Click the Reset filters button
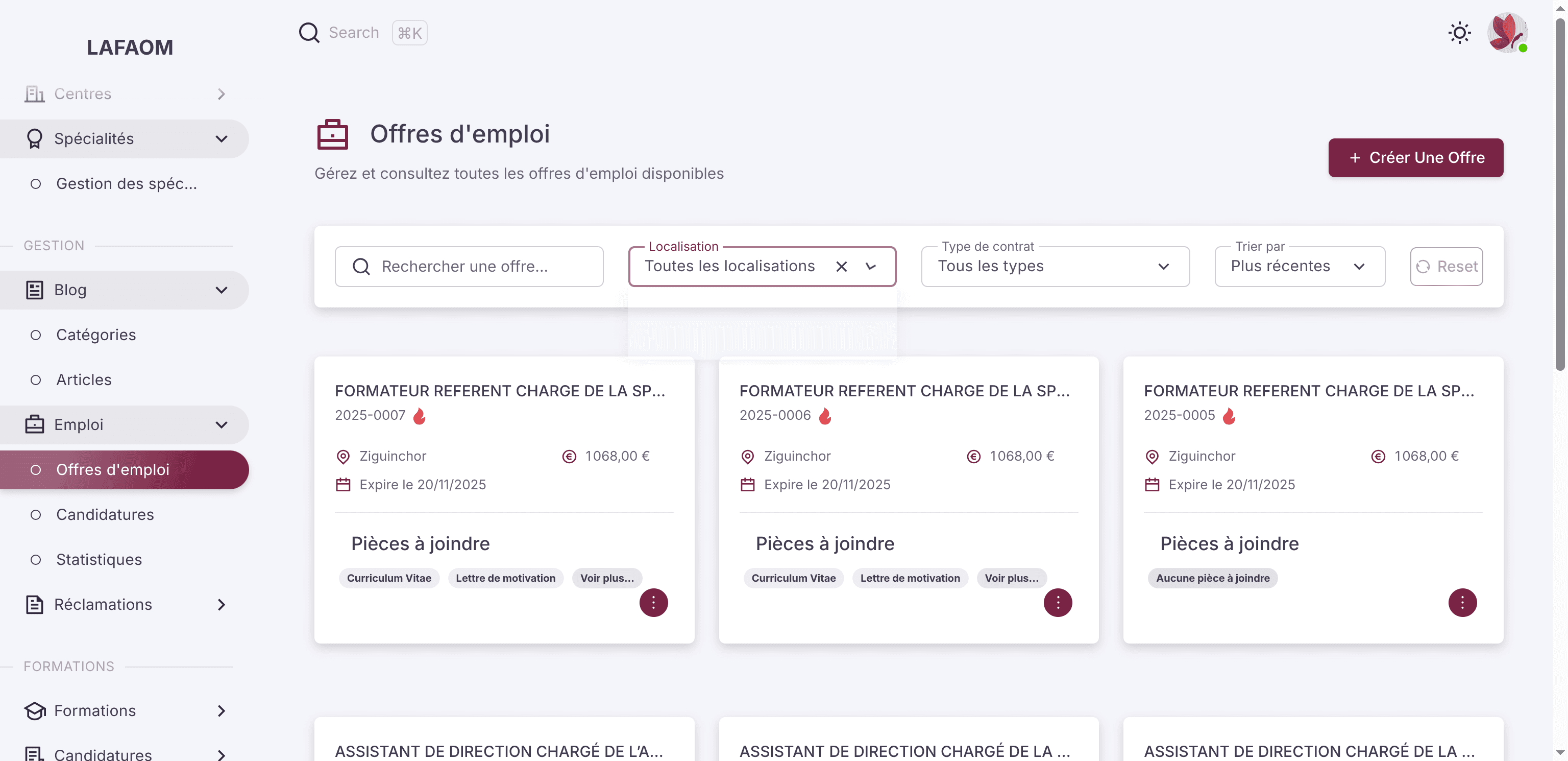The width and height of the screenshot is (1568, 761). pyautogui.click(x=1446, y=266)
